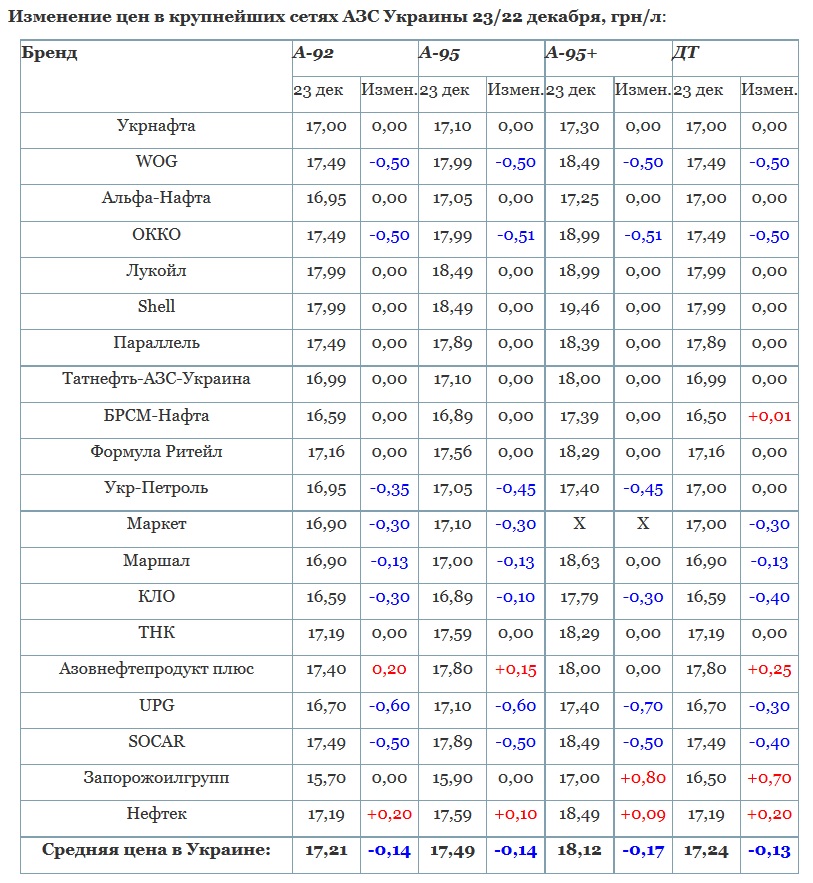Viewport: 813px width, 883px height.
Task: Select the Запорожоилгрупп brand cell
Action: point(156,778)
